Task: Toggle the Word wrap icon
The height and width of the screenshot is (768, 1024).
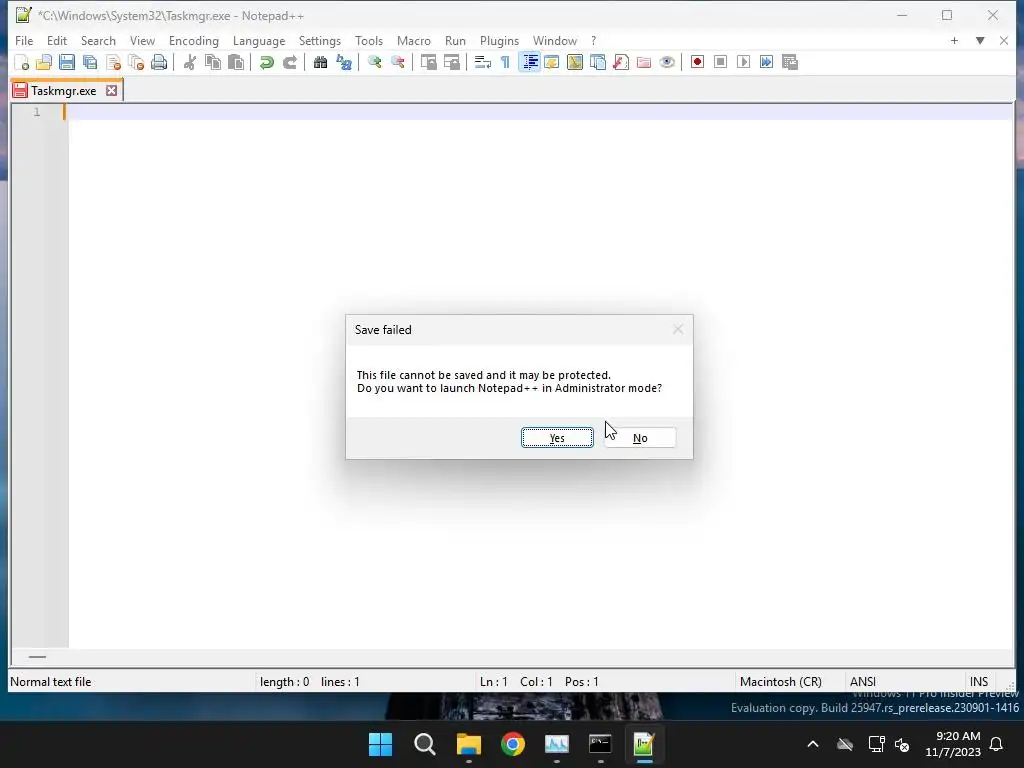Action: click(x=483, y=62)
